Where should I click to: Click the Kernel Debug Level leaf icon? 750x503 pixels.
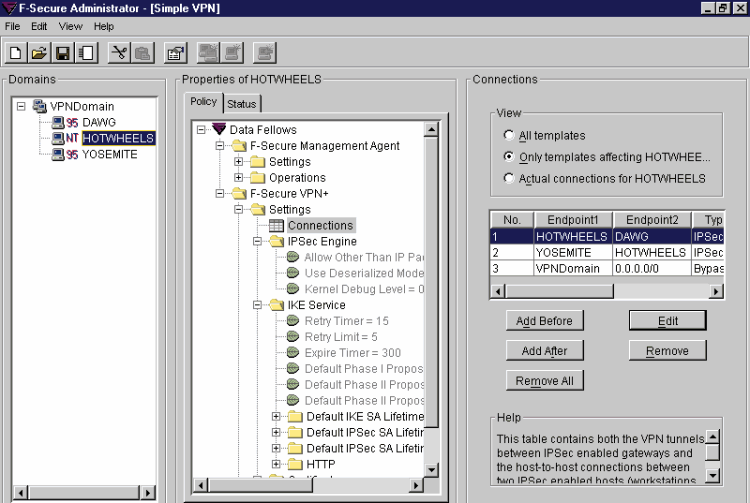tap(293, 288)
